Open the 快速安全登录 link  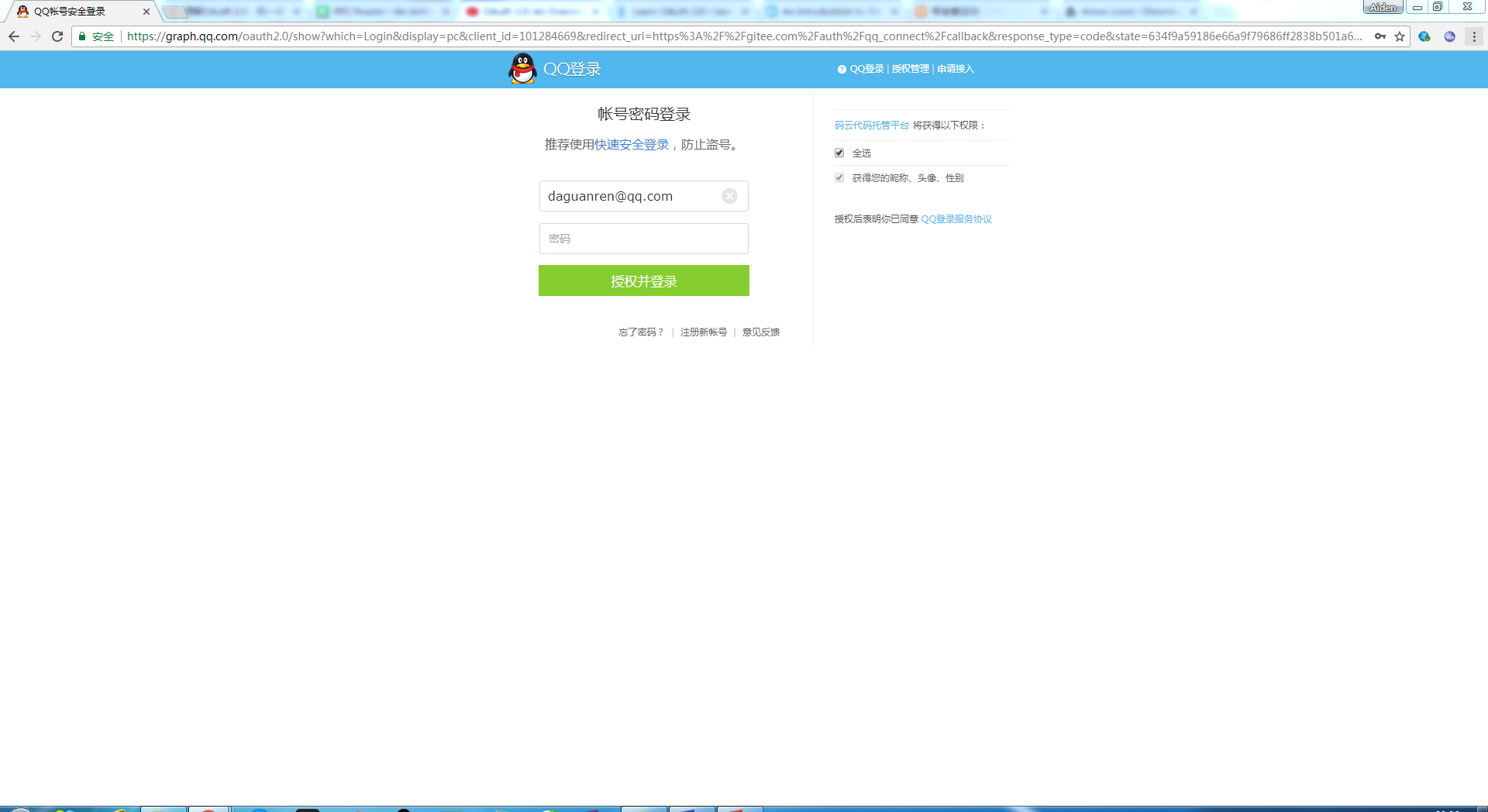click(x=632, y=145)
